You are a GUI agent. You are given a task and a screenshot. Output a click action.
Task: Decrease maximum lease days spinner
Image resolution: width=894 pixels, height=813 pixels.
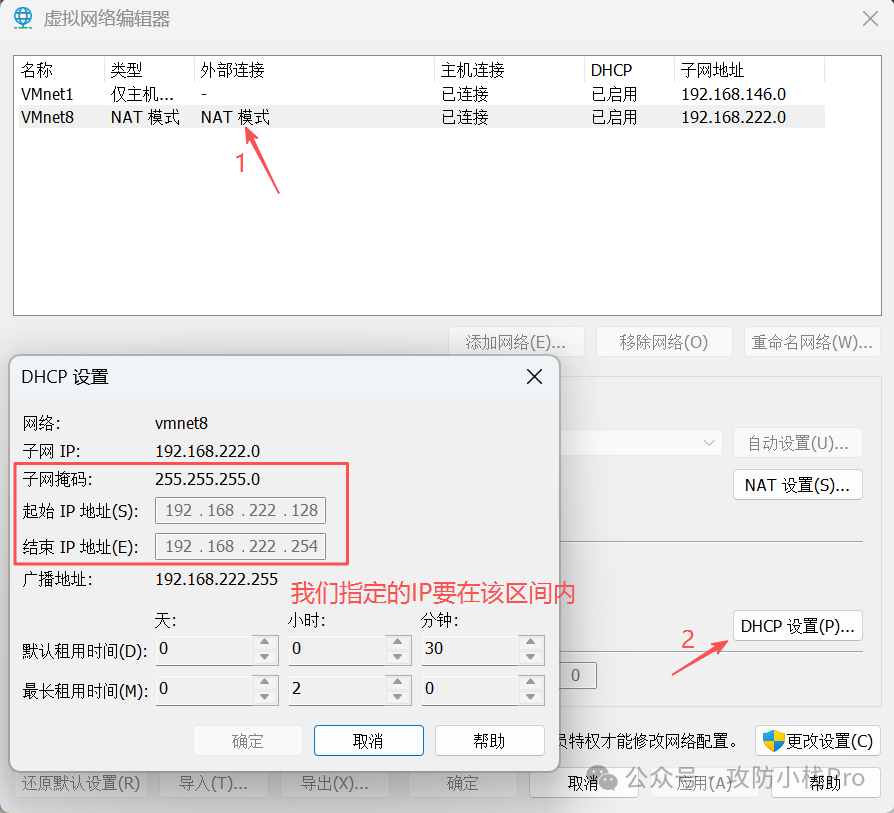(x=265, y=696)
